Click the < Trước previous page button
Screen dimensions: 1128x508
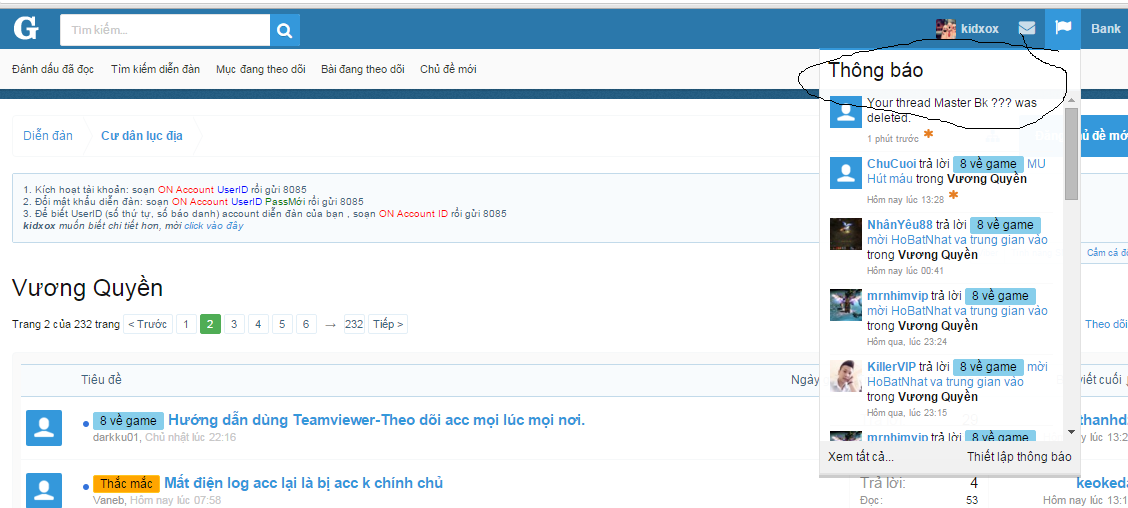click(x=147, y=324)
